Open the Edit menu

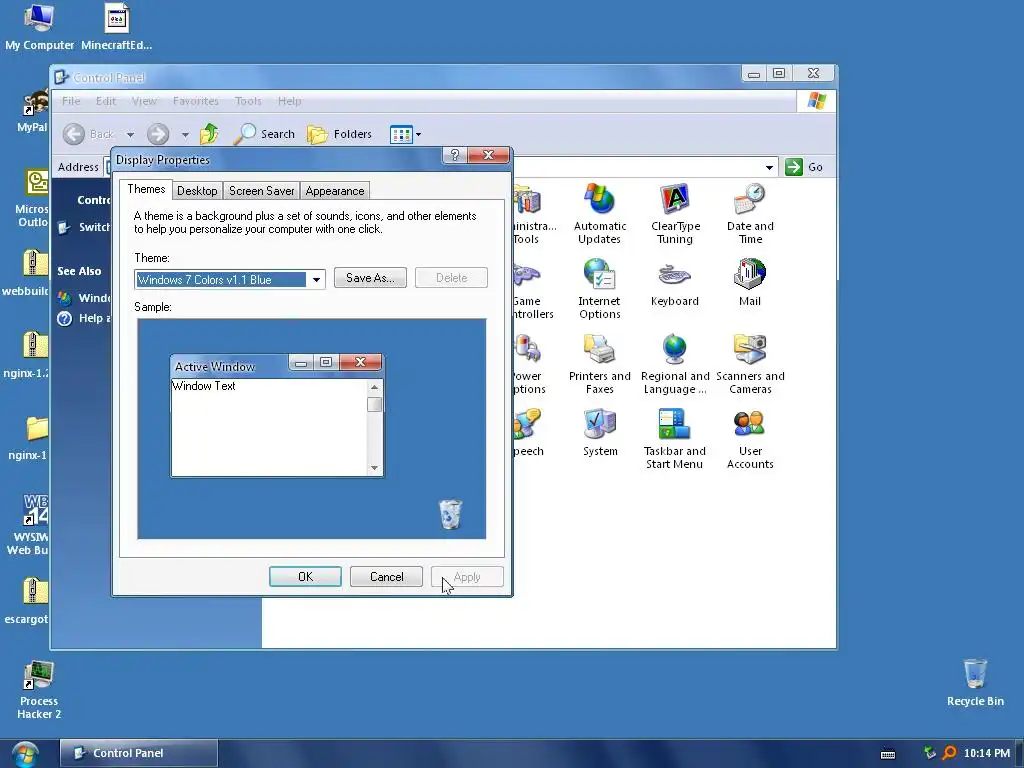click(106, 101)
